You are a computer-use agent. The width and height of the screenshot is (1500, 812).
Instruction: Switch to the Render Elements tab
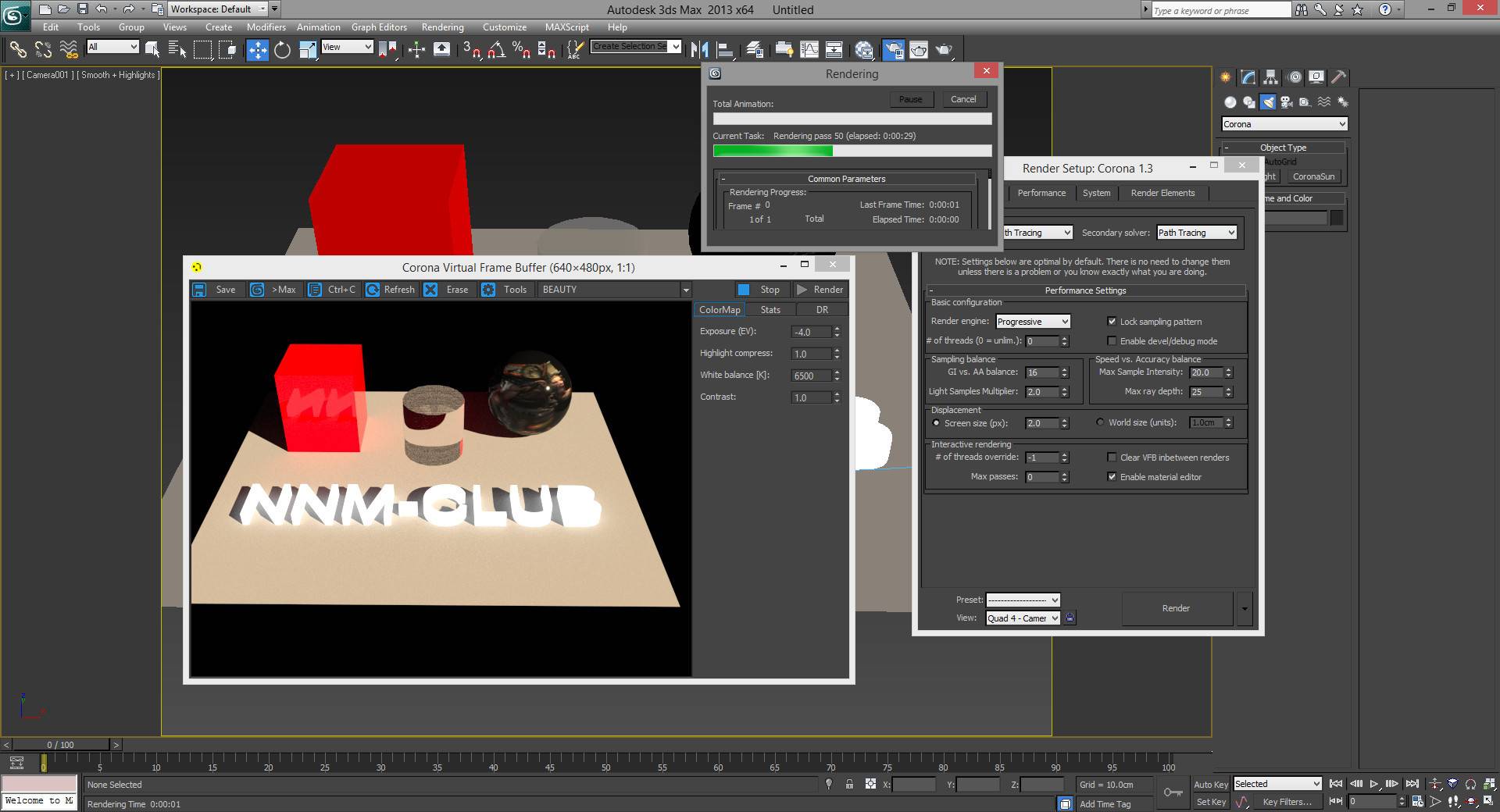click(1162, 193)
